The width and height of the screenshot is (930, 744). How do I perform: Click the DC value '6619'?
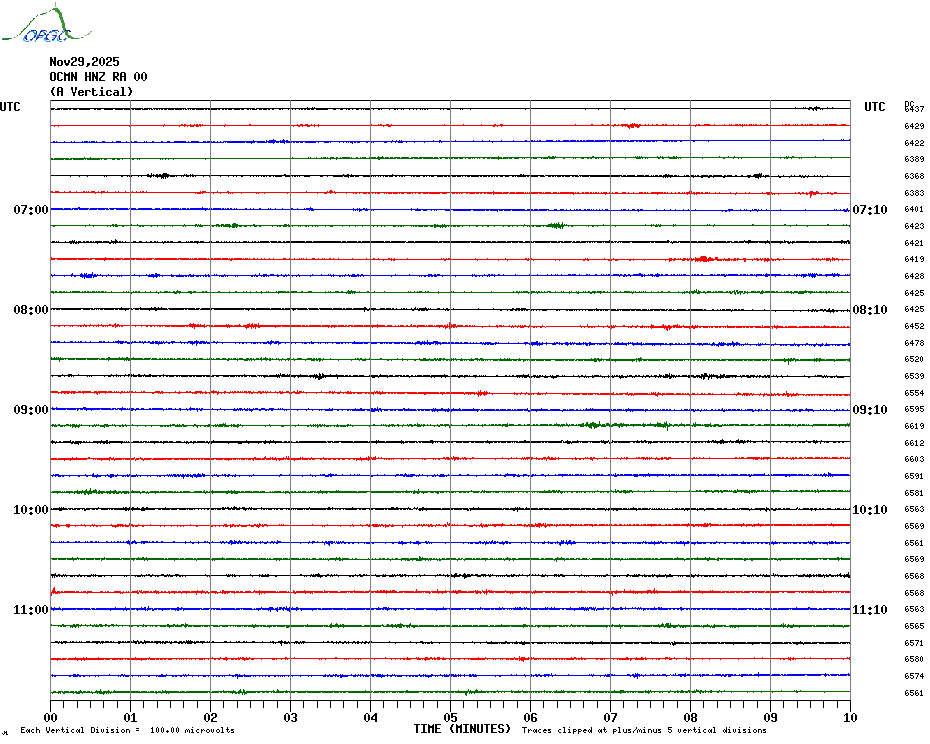pos(915,427)
